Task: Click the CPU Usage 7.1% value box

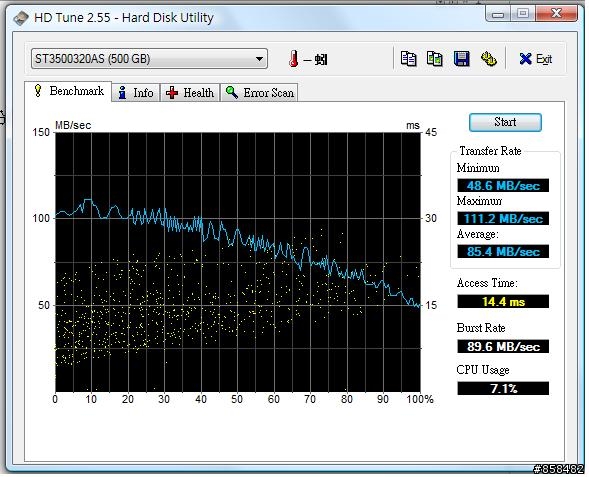Action: [503, 388]
